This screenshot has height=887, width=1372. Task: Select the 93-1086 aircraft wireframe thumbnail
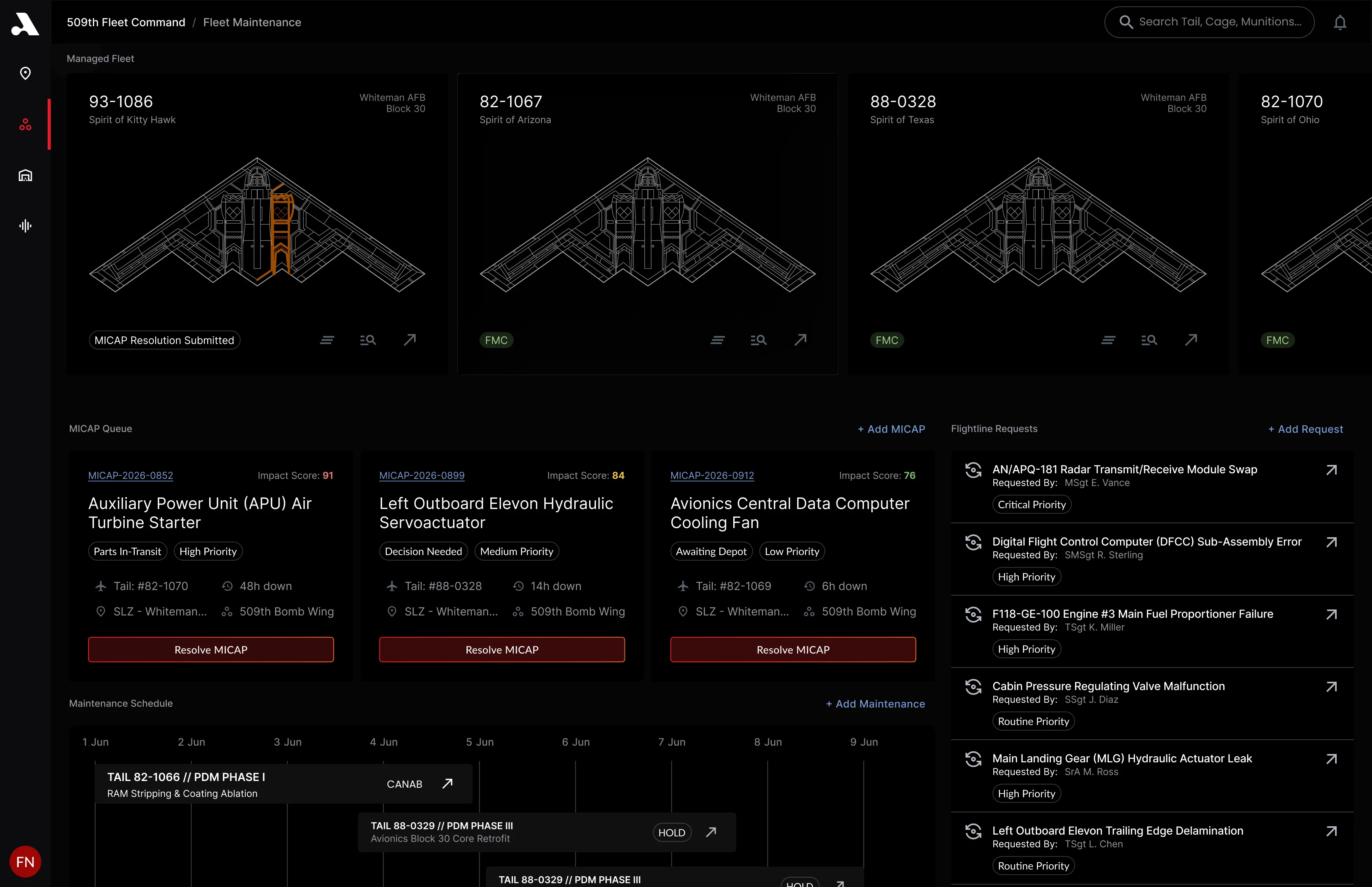(x=257, y=225)
